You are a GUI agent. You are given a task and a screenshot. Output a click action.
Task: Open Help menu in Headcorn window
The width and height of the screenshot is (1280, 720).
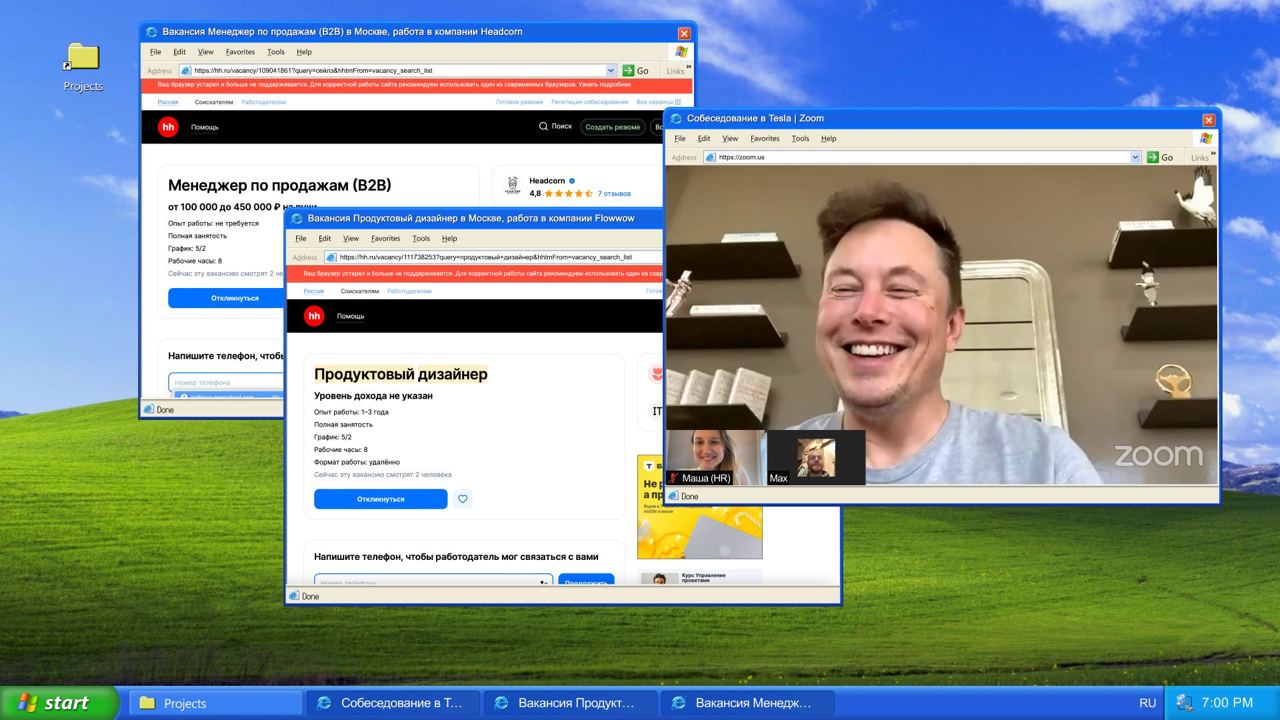(x=304, y=51)
